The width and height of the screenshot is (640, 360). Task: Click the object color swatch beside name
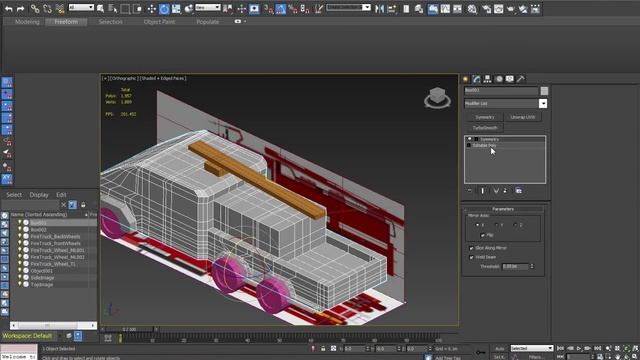pos(544,91)
